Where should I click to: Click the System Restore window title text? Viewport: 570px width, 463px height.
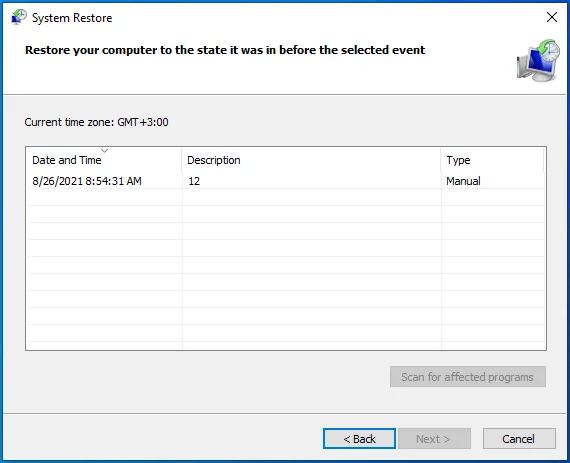pyautogui.click(x=72, y=18)
